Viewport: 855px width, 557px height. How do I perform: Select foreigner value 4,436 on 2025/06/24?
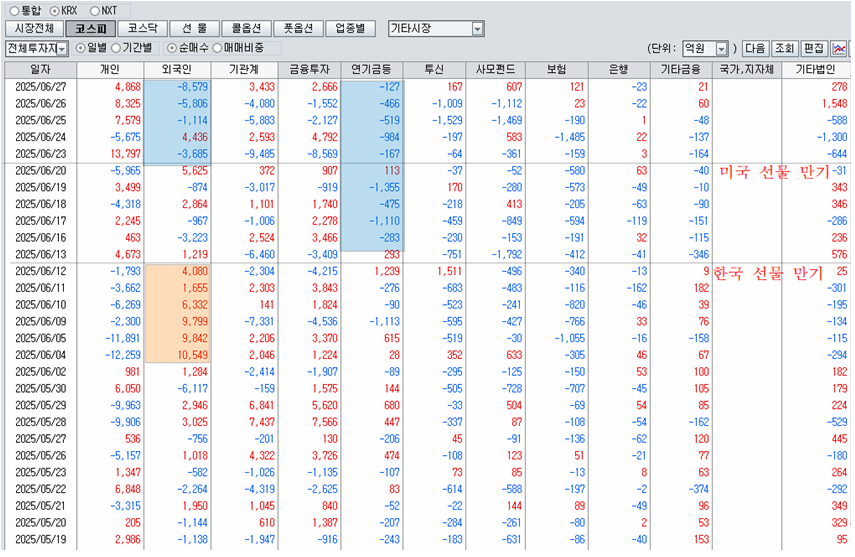[195, 137]
